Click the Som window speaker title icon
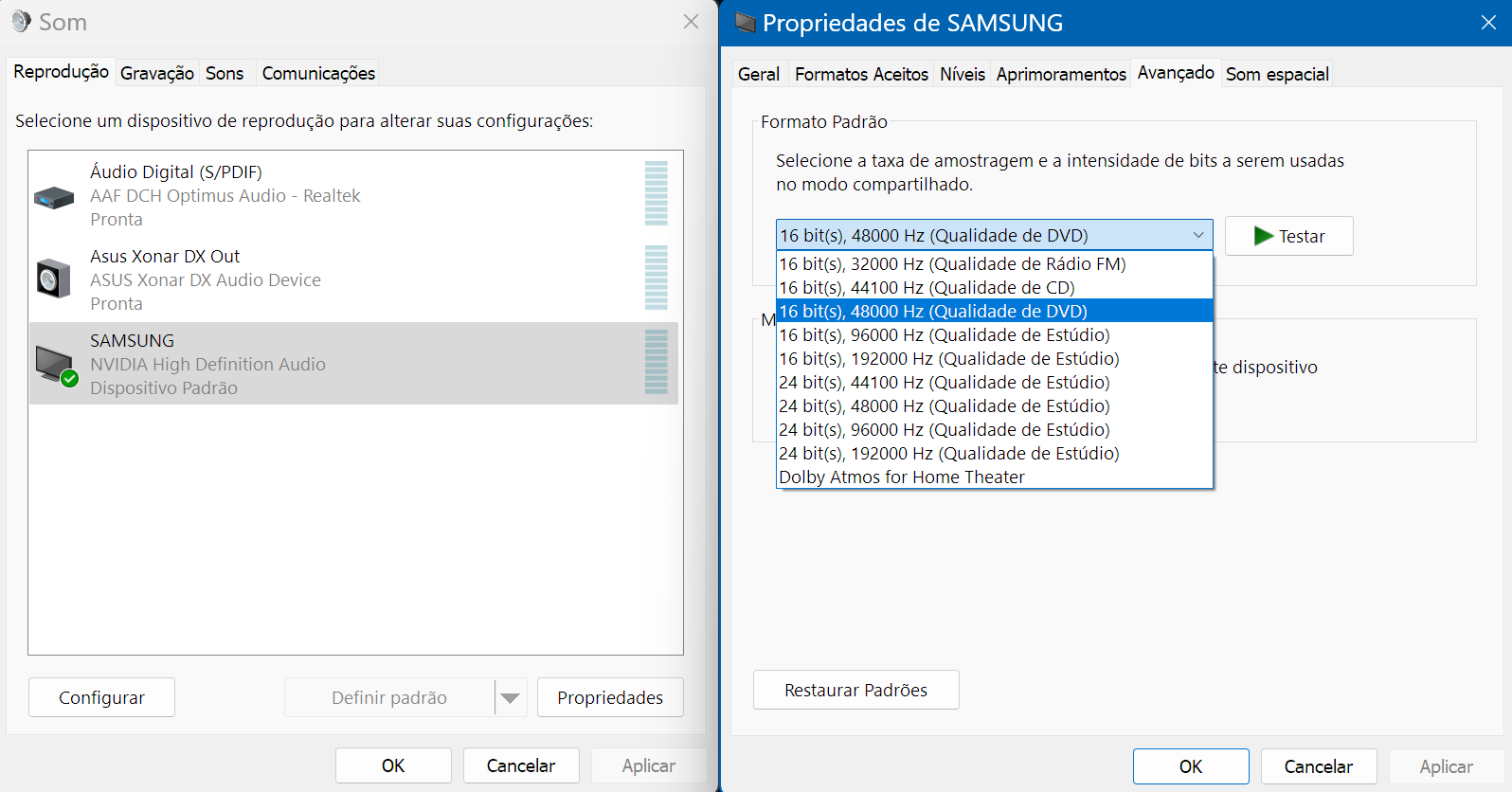Screen dimensions: 1512x792 (x=21, y=22)
